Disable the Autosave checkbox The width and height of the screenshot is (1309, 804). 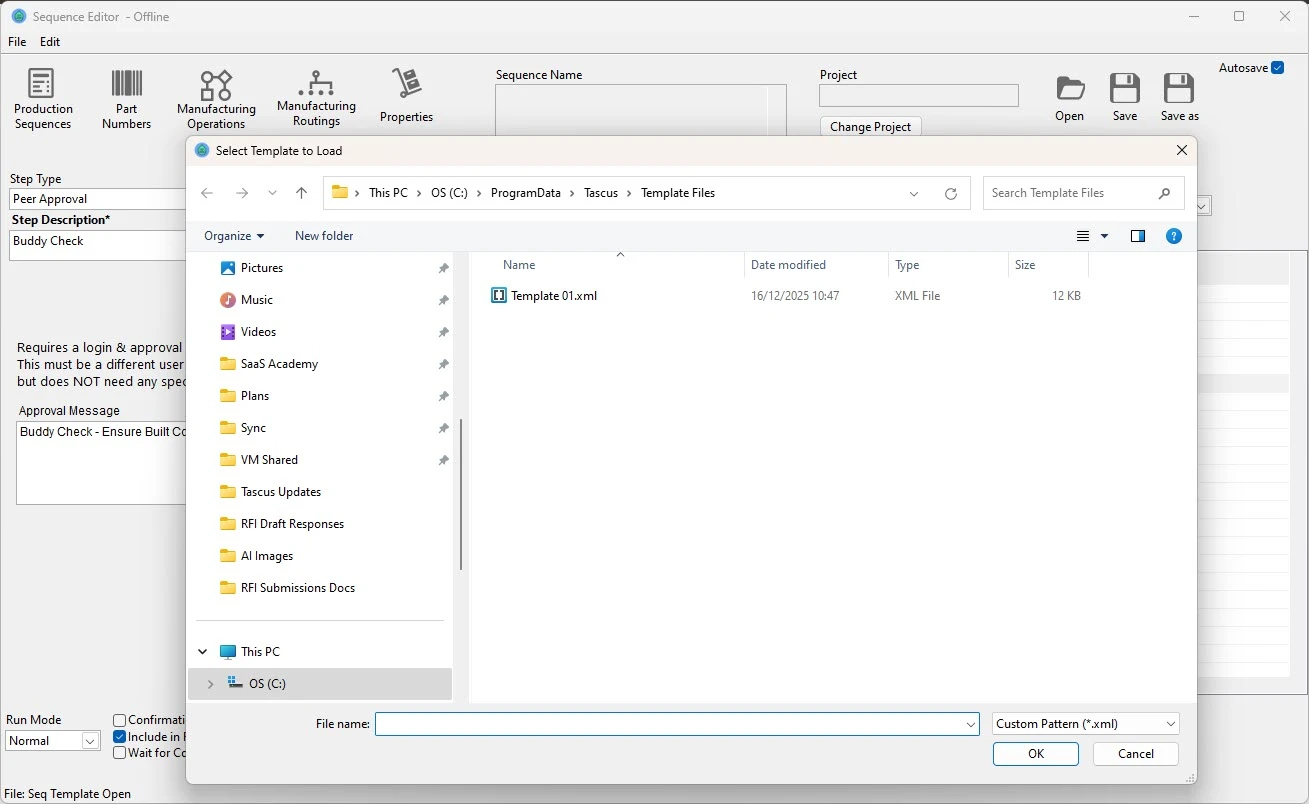1277,68
